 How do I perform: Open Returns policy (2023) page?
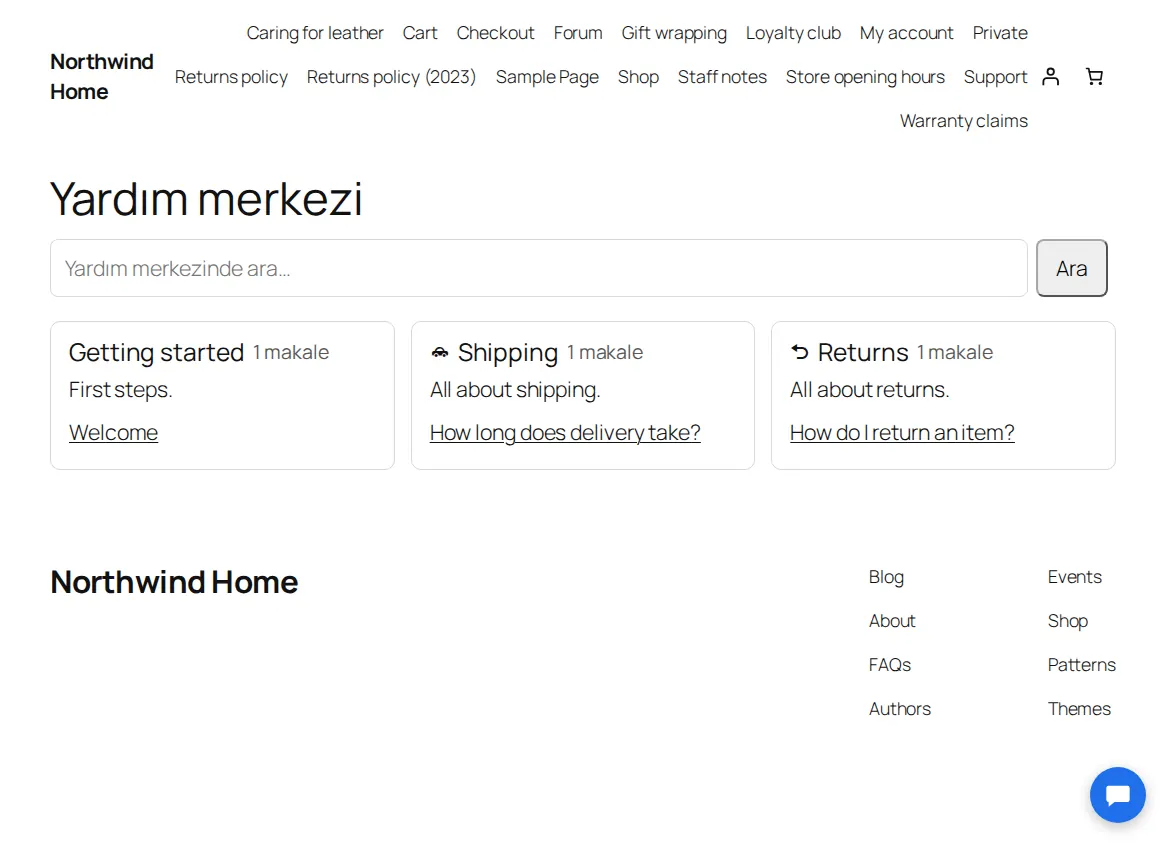click(391, 77)
